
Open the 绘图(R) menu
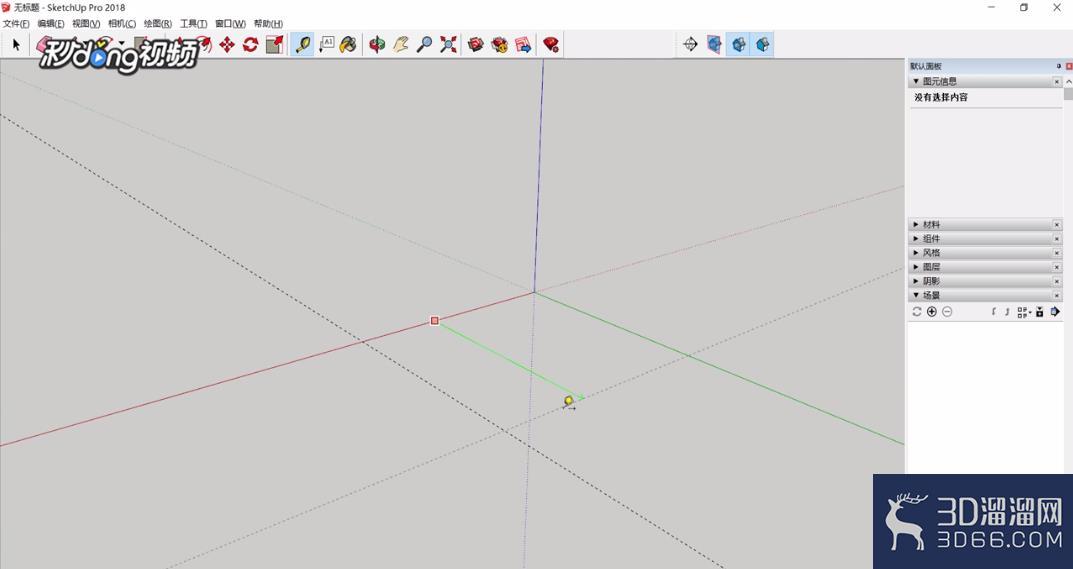click(x=157, y=24)
